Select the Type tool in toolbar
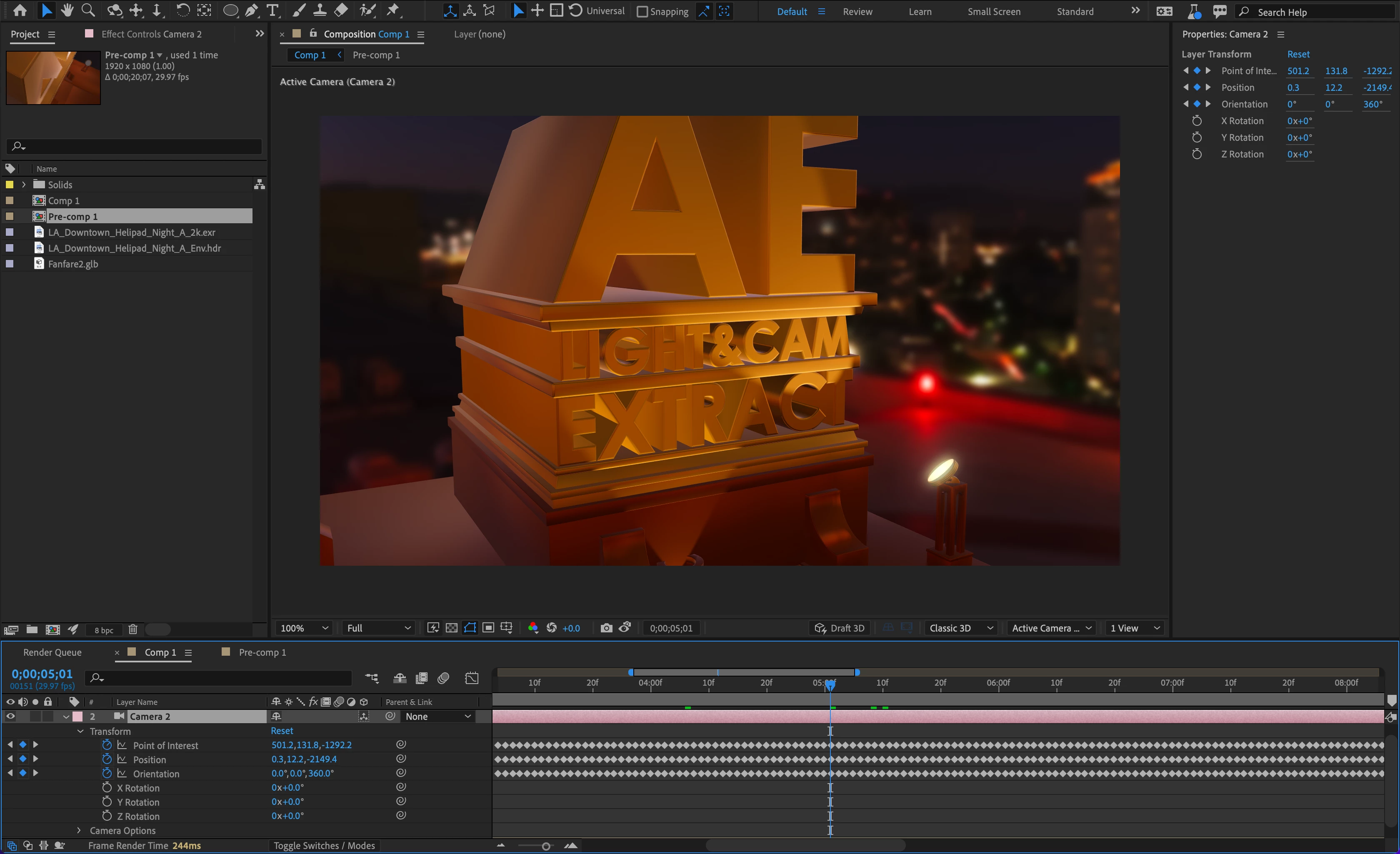1400x854 pixels. (273, 10)
